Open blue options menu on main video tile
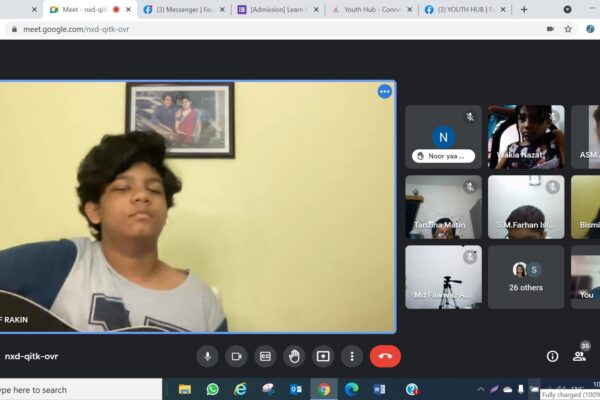This screenshot has width=600, height=400. click(x=384, y=92)
